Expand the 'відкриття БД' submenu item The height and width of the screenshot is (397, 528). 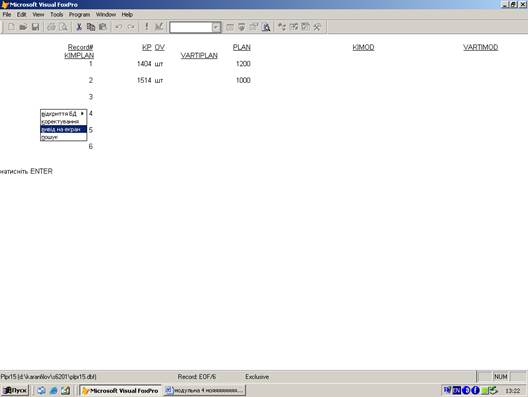point(63,113)
